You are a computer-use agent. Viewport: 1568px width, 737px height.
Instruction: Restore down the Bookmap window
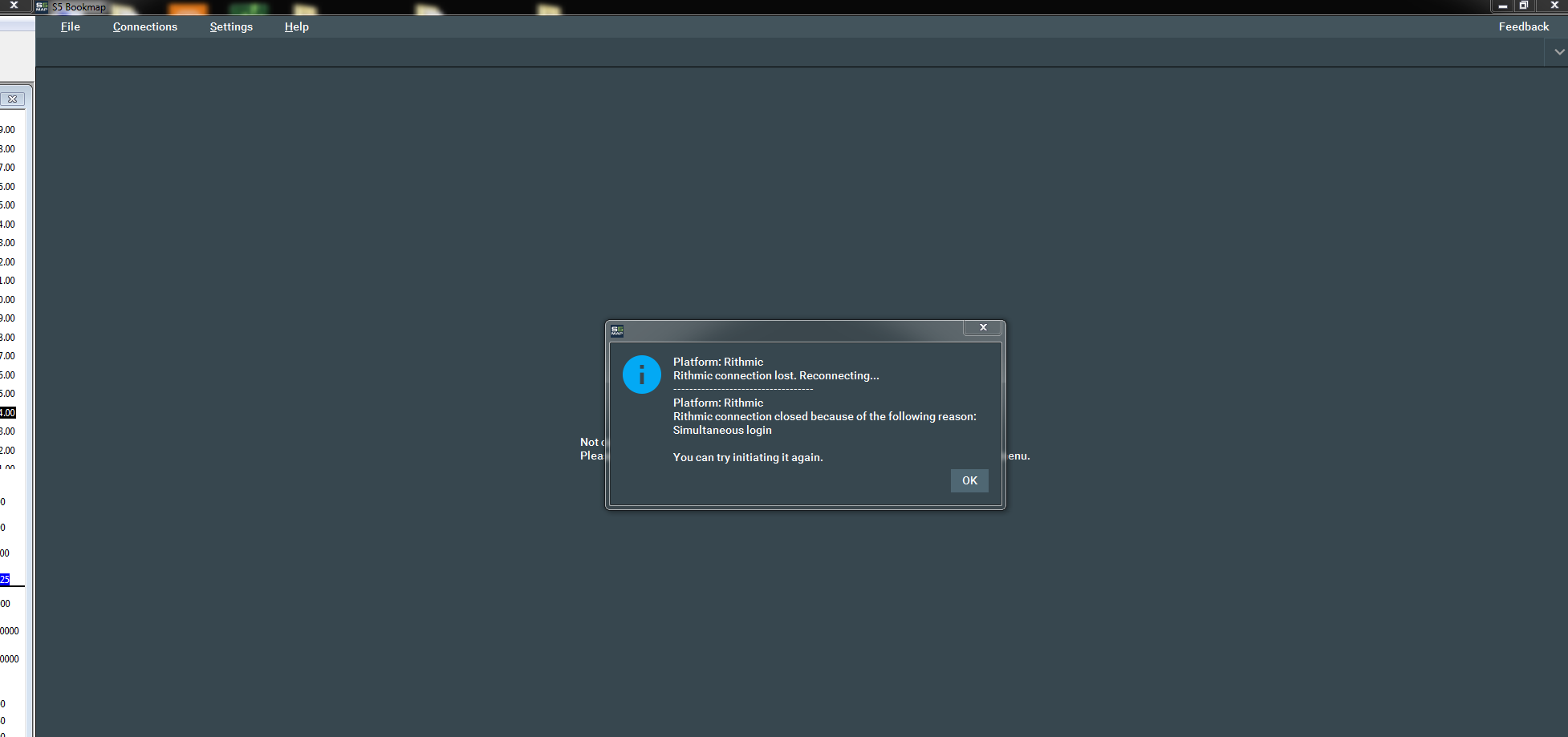[1523, 6]
